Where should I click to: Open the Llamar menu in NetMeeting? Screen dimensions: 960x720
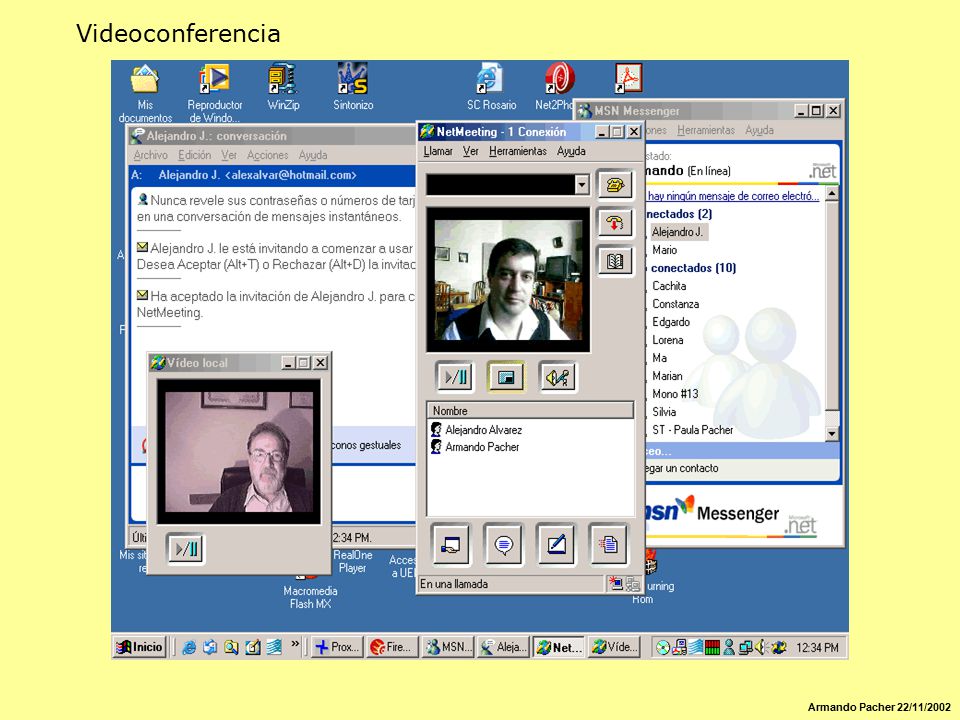[438, 151]
